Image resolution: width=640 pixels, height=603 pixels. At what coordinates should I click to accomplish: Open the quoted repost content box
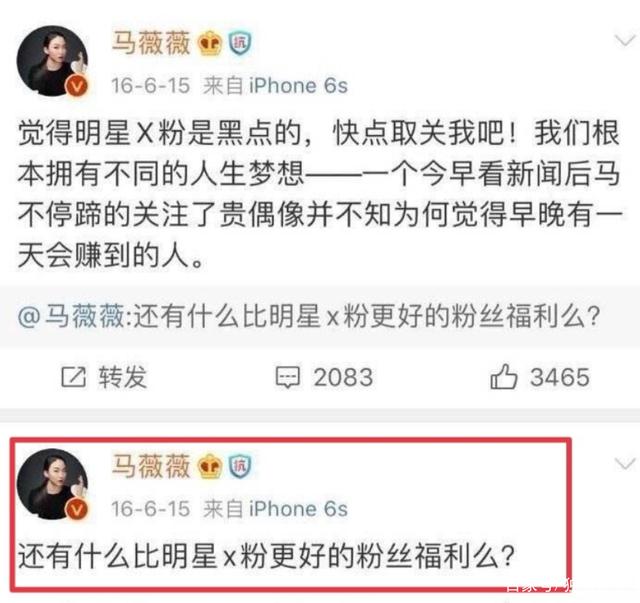point(320,317)
